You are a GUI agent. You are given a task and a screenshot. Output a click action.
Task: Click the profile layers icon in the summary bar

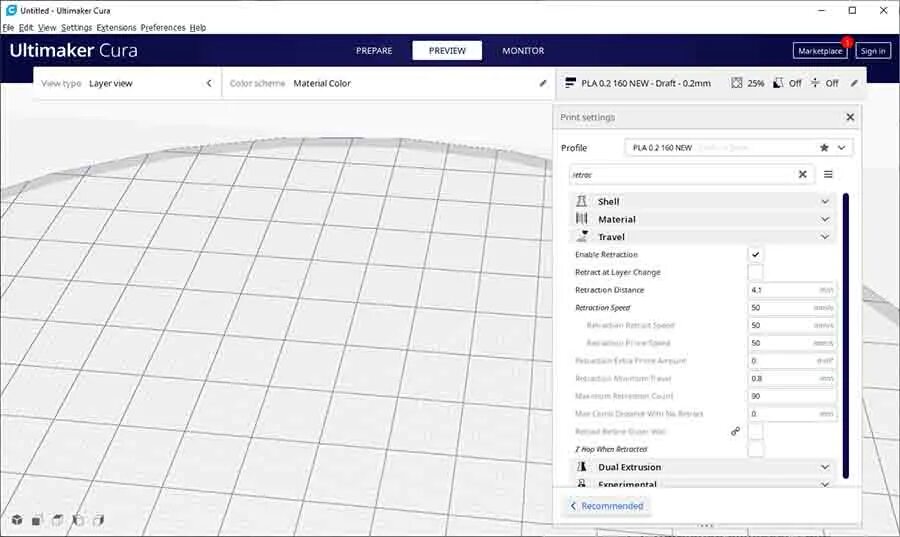570,83
